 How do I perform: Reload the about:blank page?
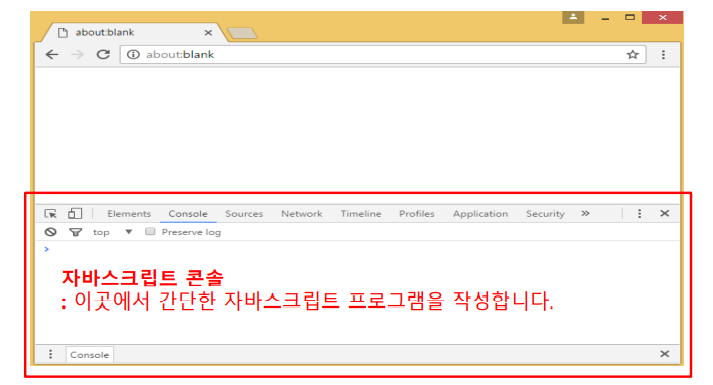103,55
